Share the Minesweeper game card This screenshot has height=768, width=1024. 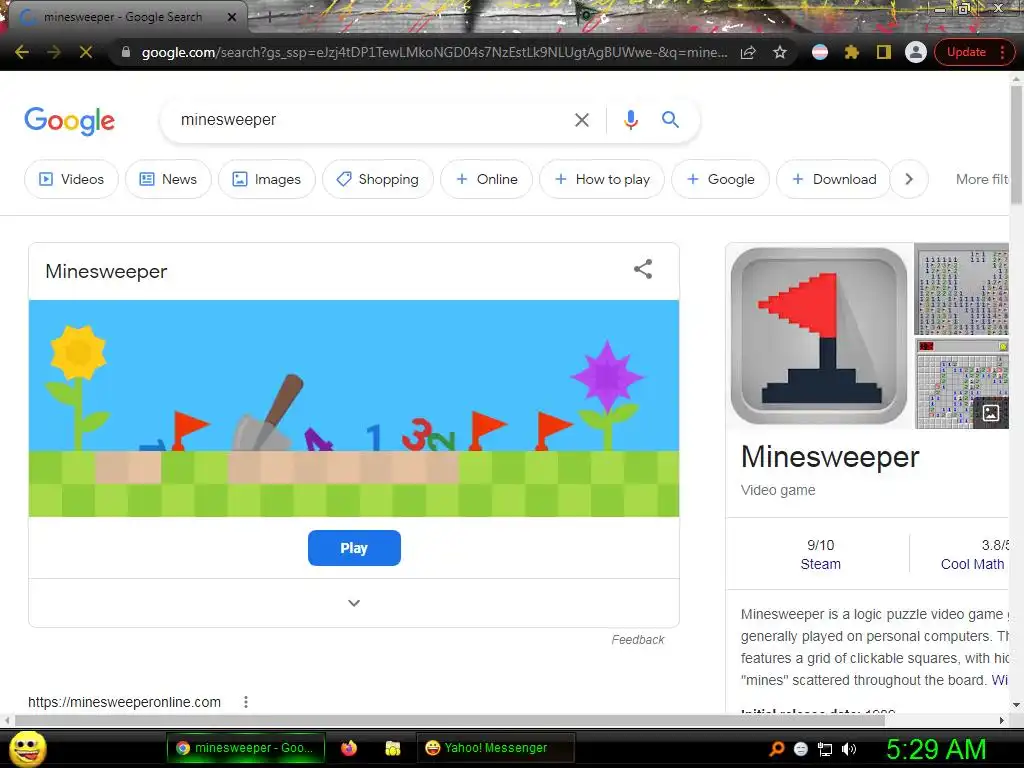[x=643, y=269]
